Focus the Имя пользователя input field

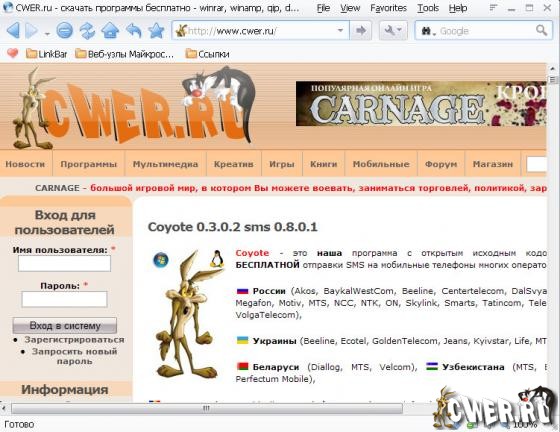pos(64,264)
